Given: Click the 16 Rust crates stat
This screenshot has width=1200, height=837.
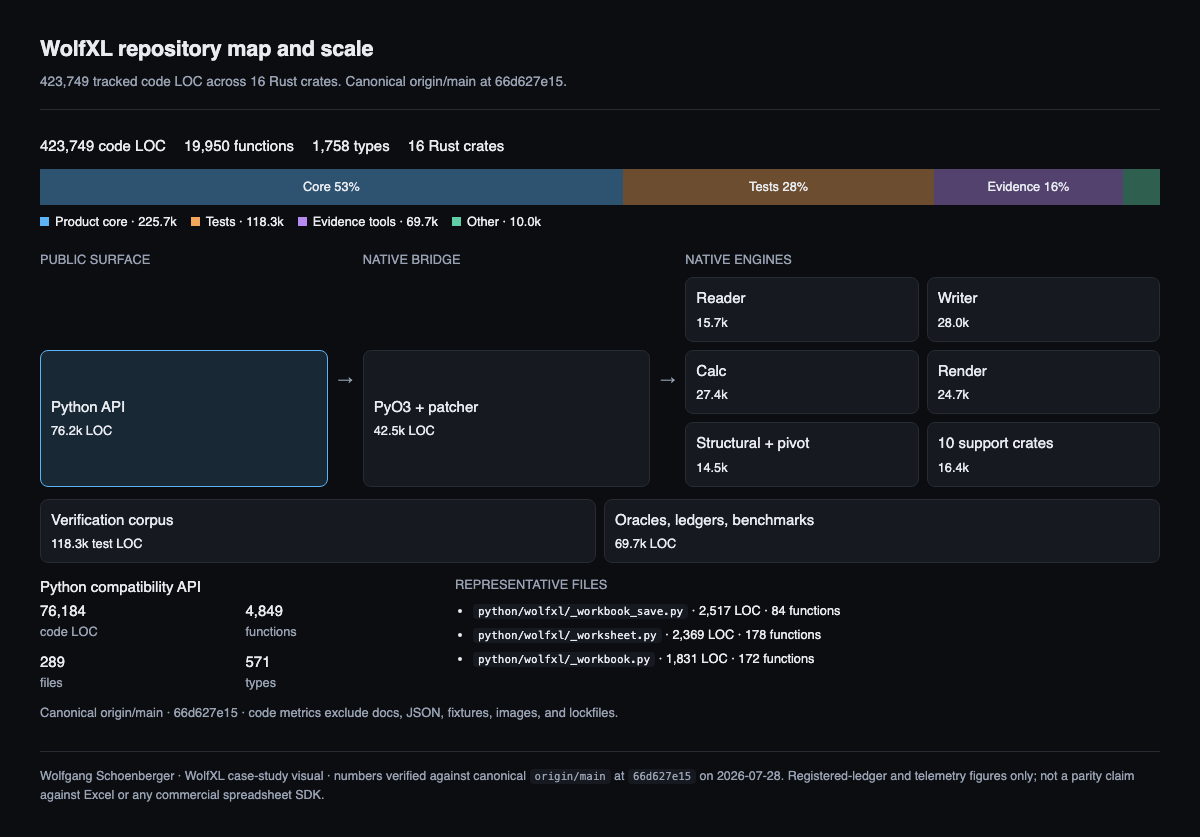Looking at the screenshot, I should (456, 146).
